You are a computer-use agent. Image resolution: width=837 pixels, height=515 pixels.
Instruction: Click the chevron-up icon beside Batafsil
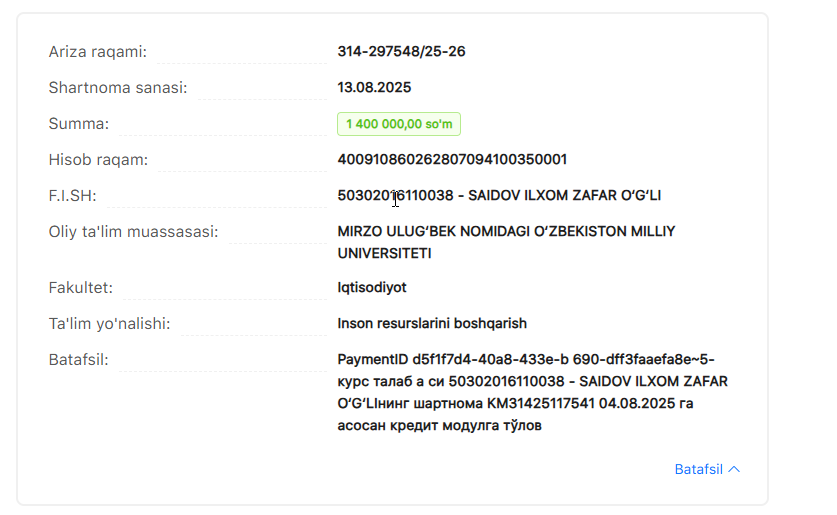coord(735,469)
